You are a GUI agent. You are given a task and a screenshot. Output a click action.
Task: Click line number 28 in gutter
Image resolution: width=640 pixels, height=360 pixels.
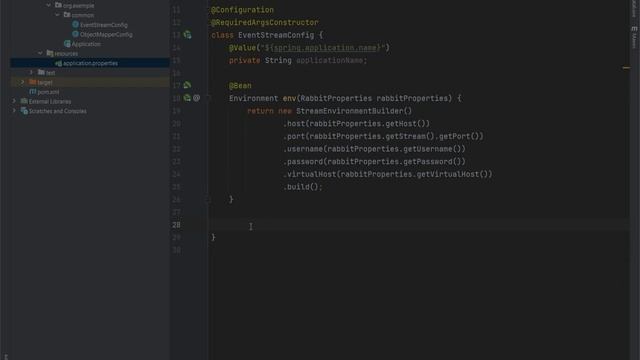[x=176, y=225]
